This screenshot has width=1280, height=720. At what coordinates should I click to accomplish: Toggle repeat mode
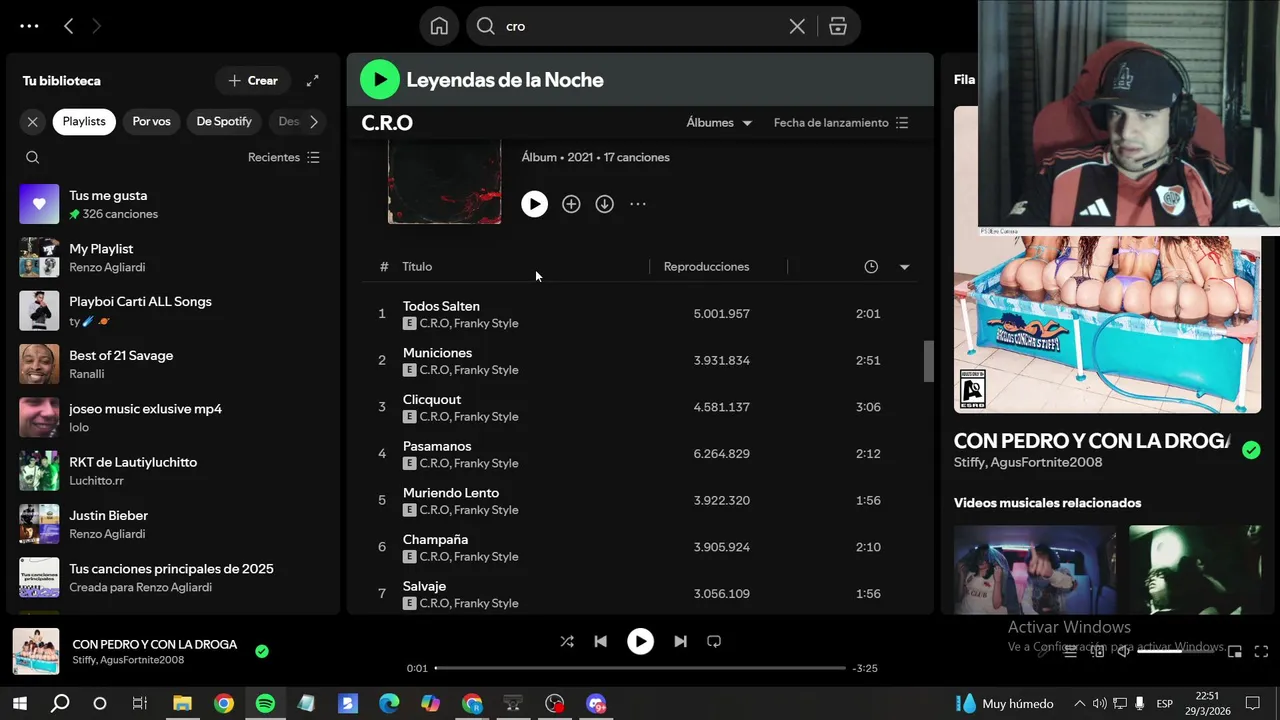tap(714, 642)
